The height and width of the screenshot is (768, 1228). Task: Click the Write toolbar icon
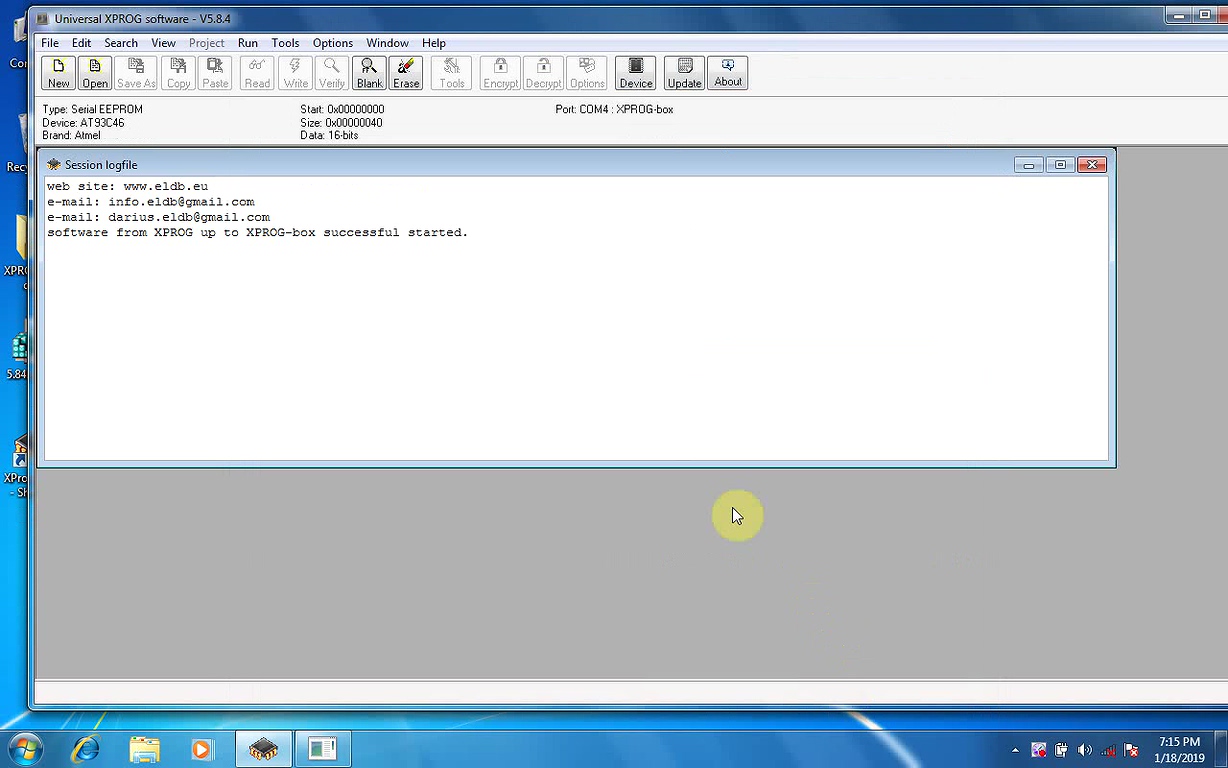click(x=295, y=73)
